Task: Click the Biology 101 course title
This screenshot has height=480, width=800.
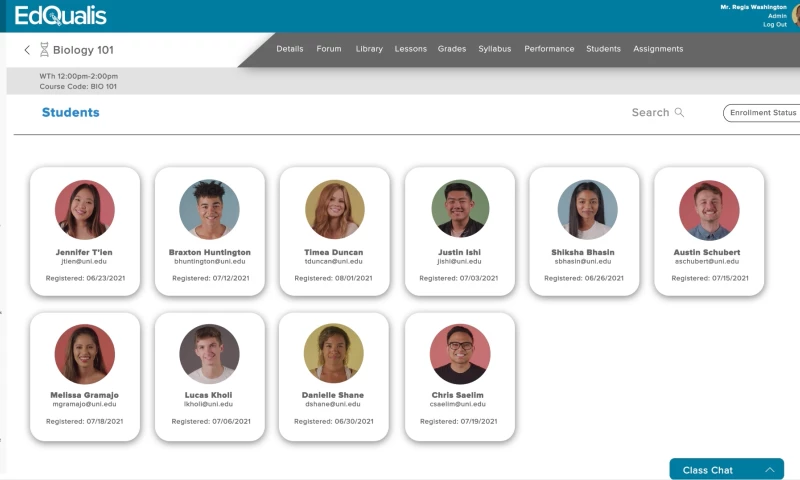Action: coord(83,50)
